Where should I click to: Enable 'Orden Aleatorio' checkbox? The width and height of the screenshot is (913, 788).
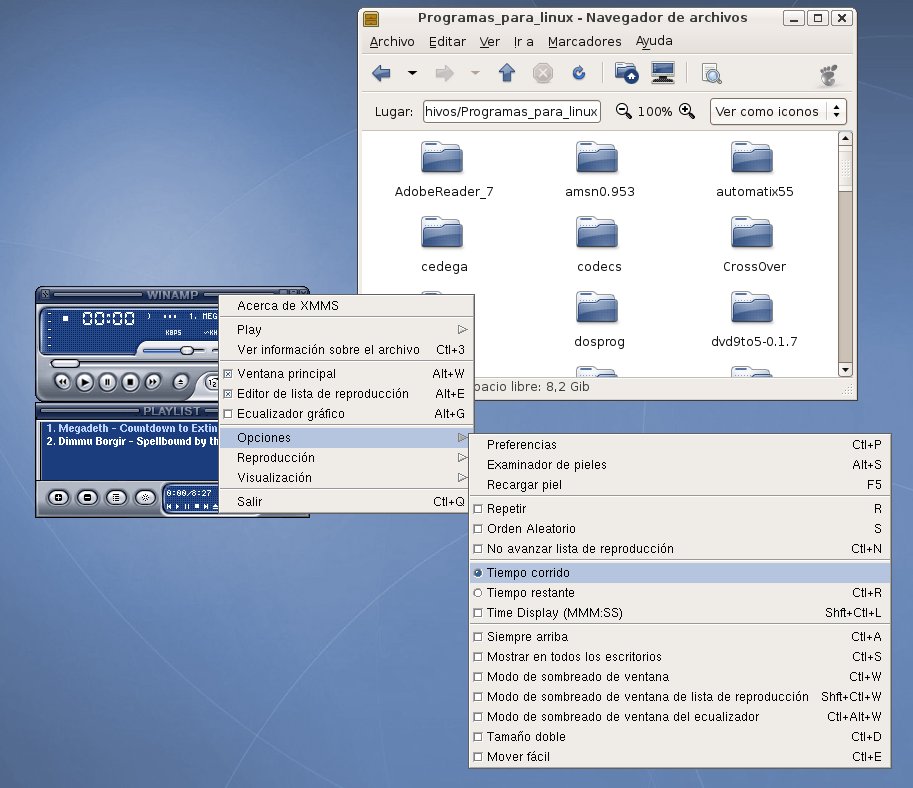tap(478, 529)
